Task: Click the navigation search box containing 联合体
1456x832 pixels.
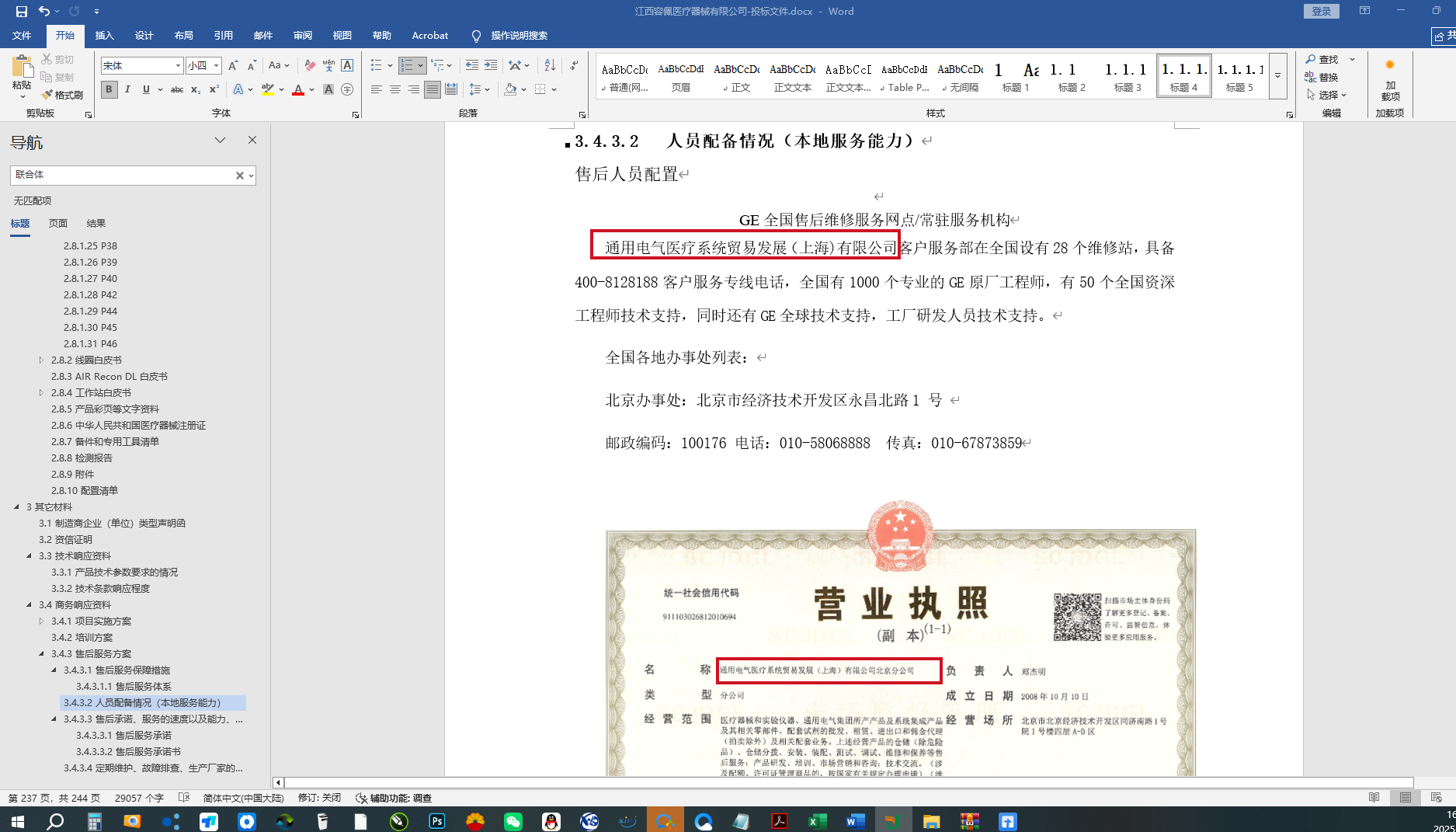Action: coord(123,176)
